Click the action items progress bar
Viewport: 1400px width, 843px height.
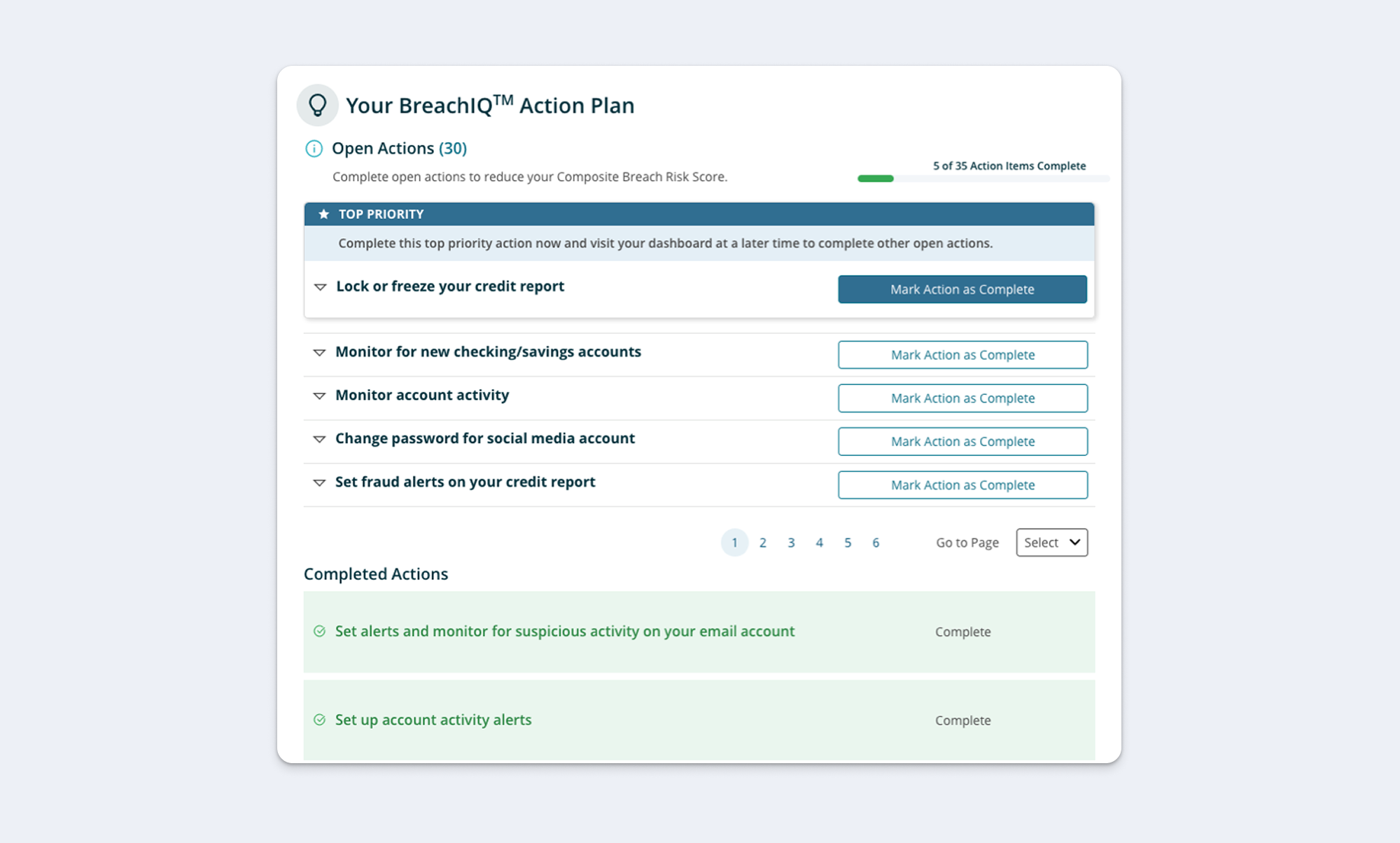983,179
